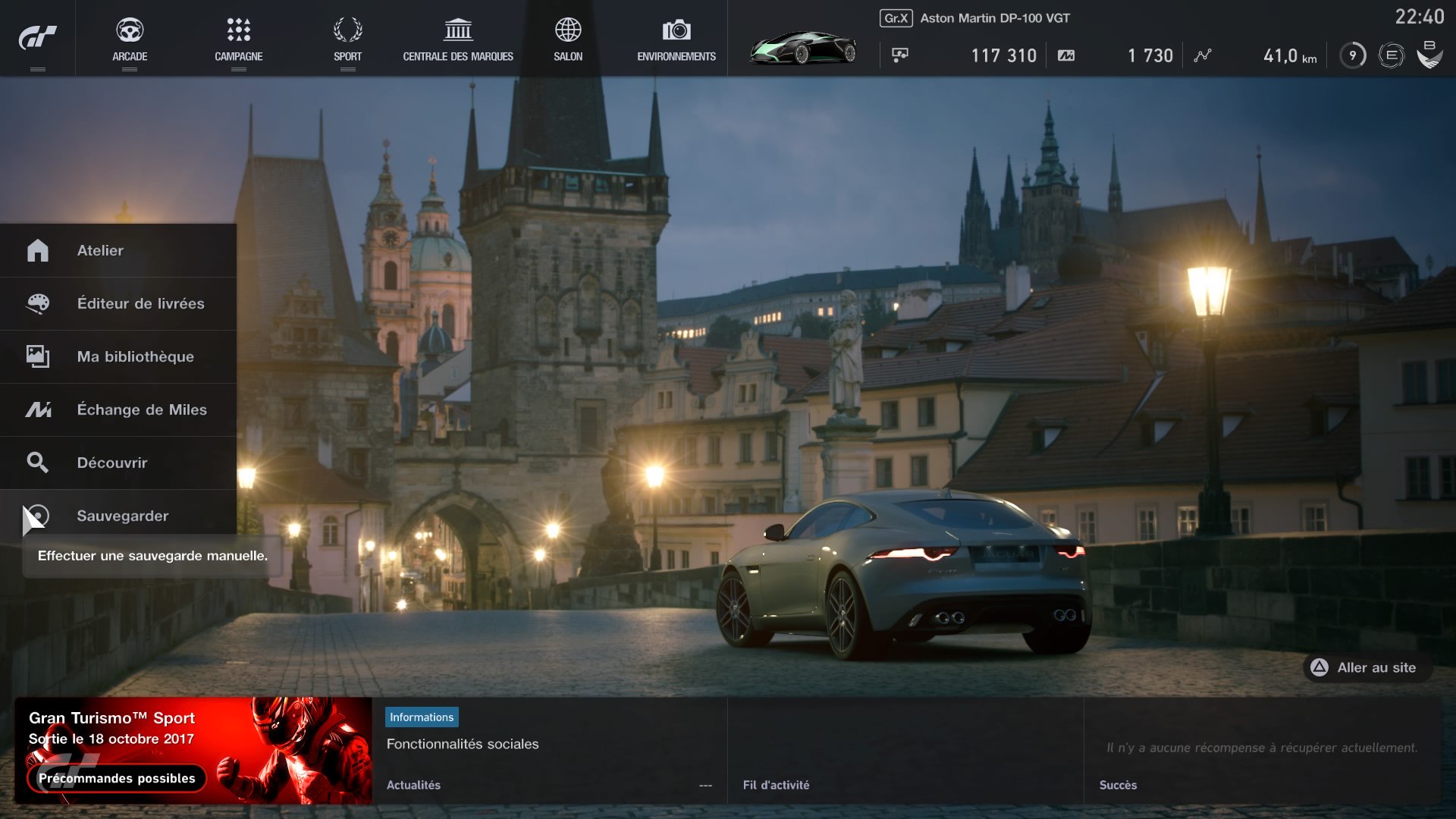Click the Précommandes possibles button
Screen dimensions: 1456x819
[117, 778]
